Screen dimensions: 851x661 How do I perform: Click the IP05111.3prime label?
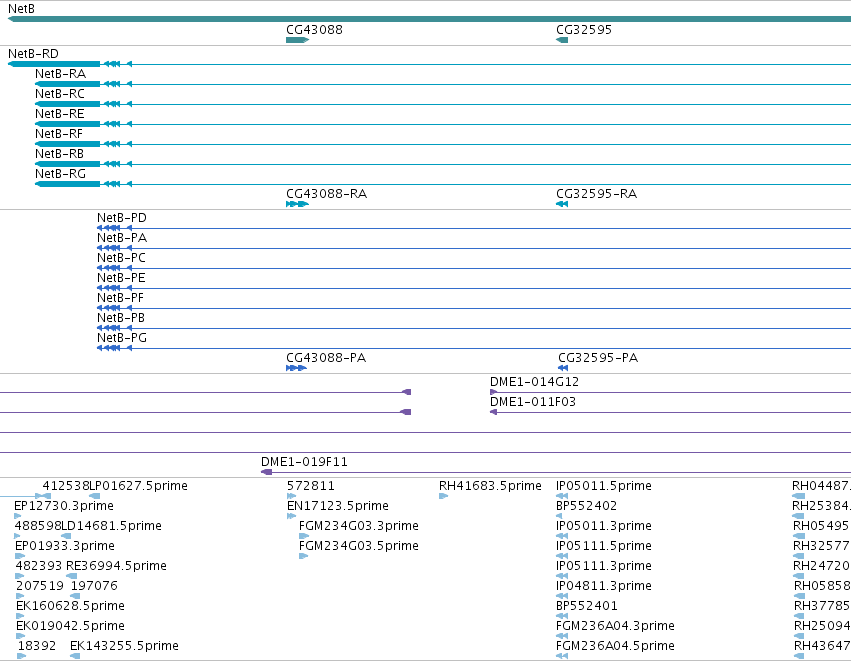coord(604,566)
